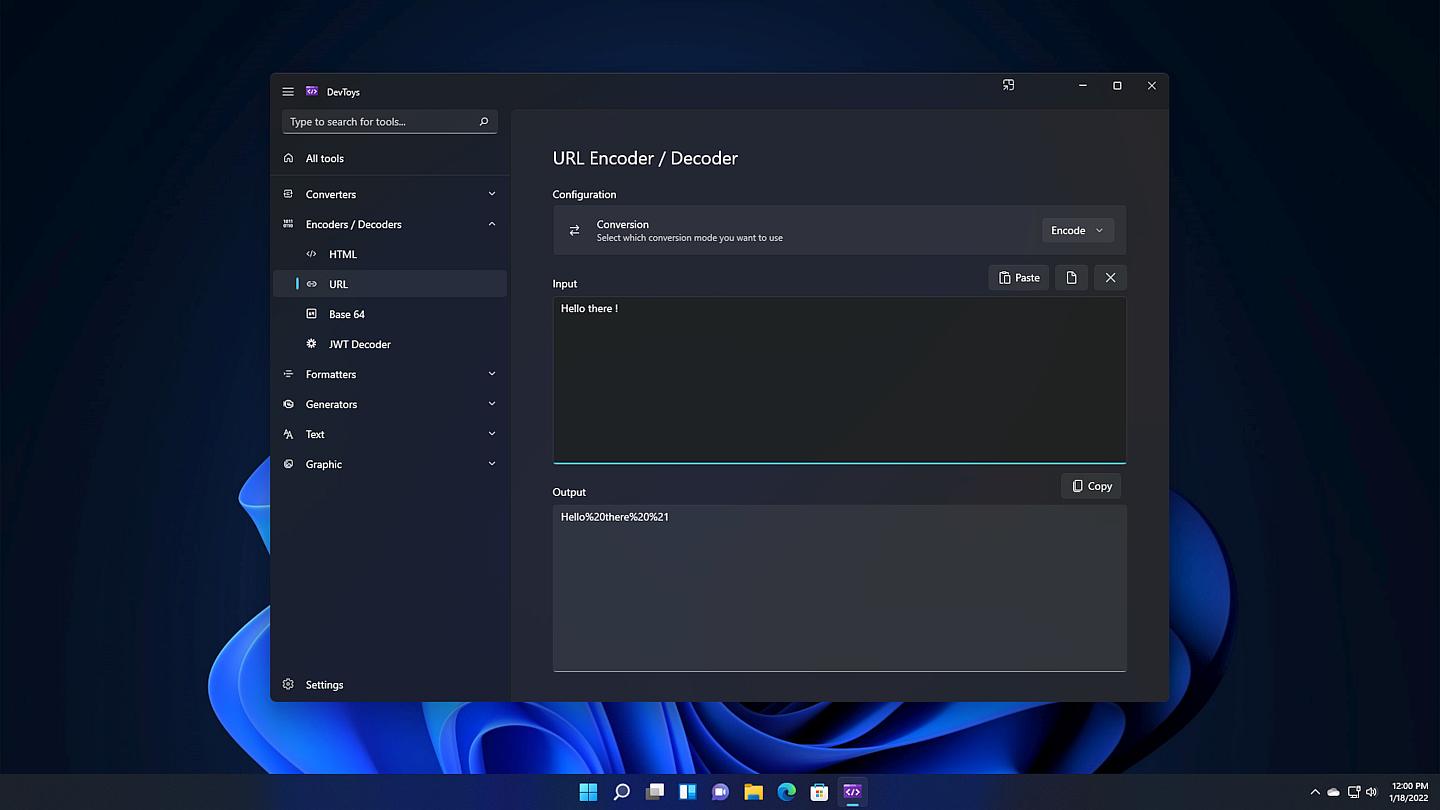Click inside the Output text area
The height and width of the screenshot is (810, 1440).
point(839,588)
